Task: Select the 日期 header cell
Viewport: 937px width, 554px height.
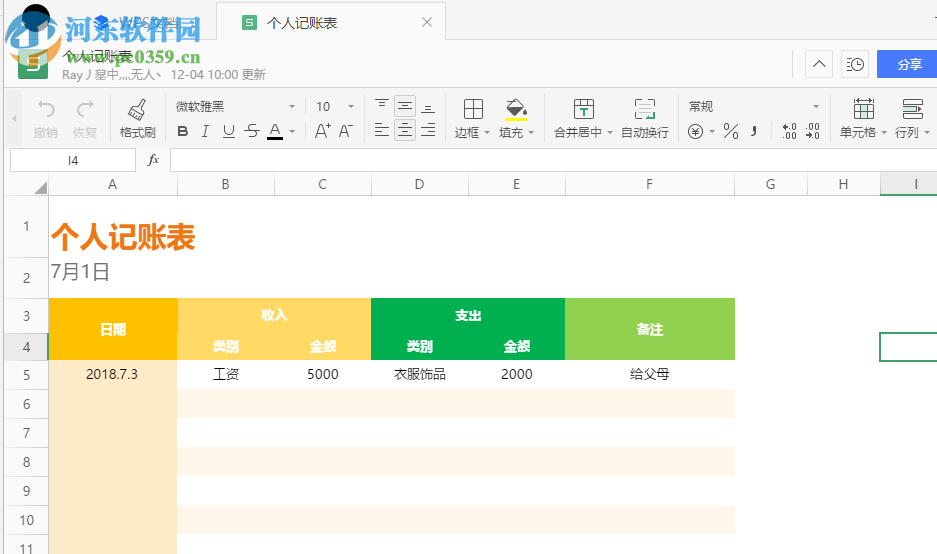Action: 113,329
